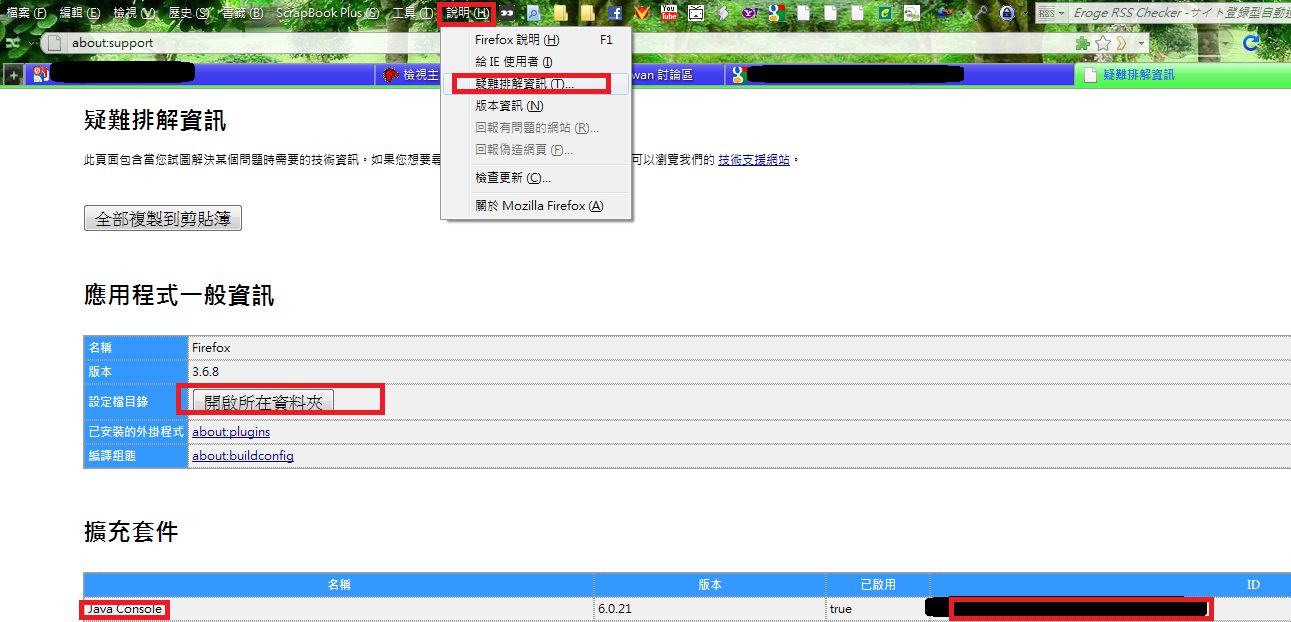Click the Yahoo bookmark icon

tap(747, 14)
